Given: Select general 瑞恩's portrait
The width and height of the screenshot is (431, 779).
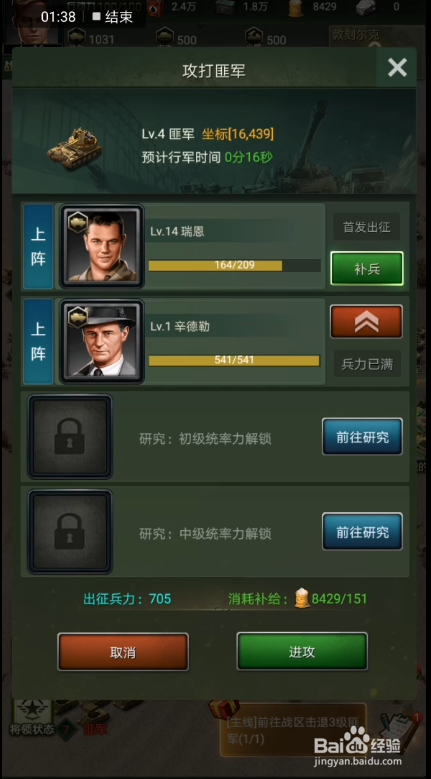Looking at the screenshot, I should click(x=102, y=246).
